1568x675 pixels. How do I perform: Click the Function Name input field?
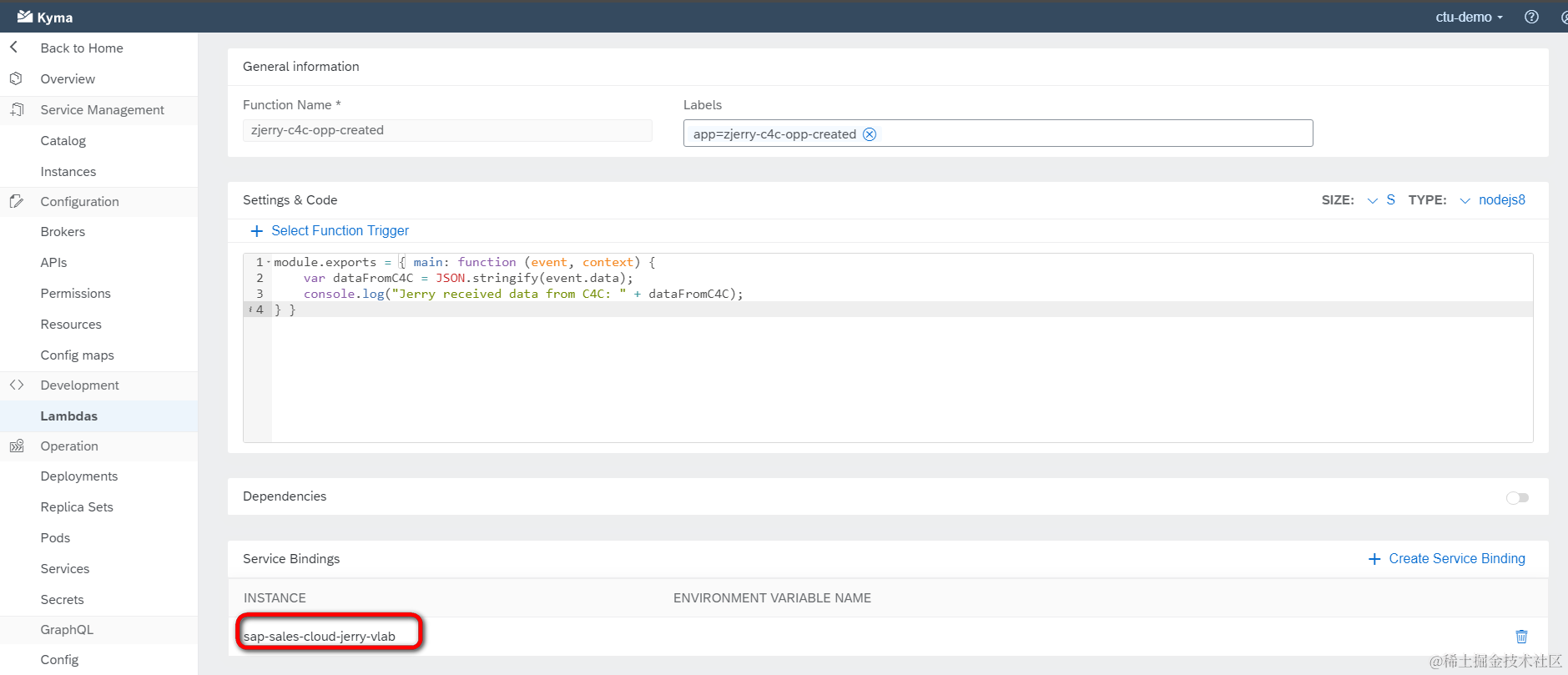click(x=447, y=130)
